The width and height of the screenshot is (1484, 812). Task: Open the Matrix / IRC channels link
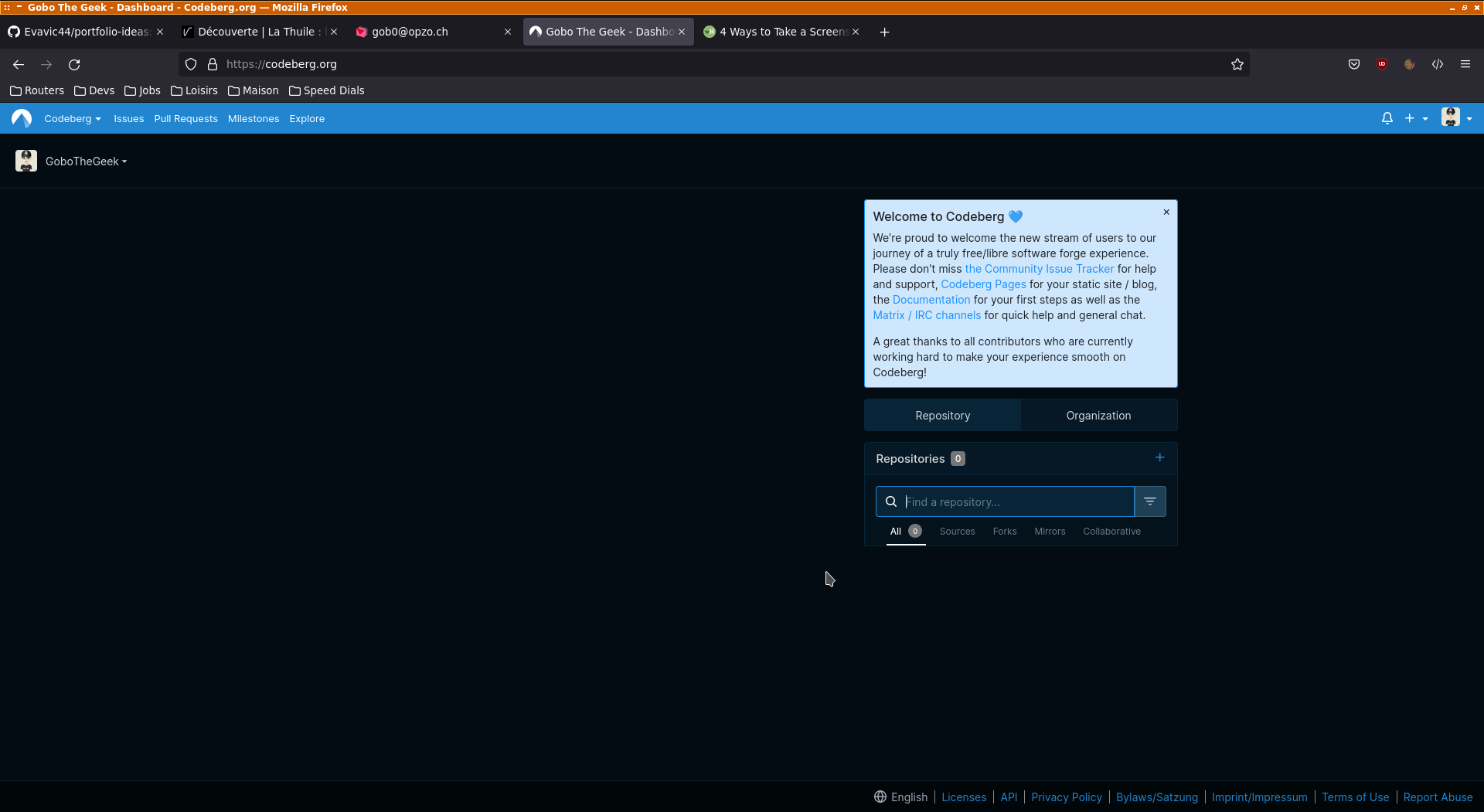click(x=927, y=315)
